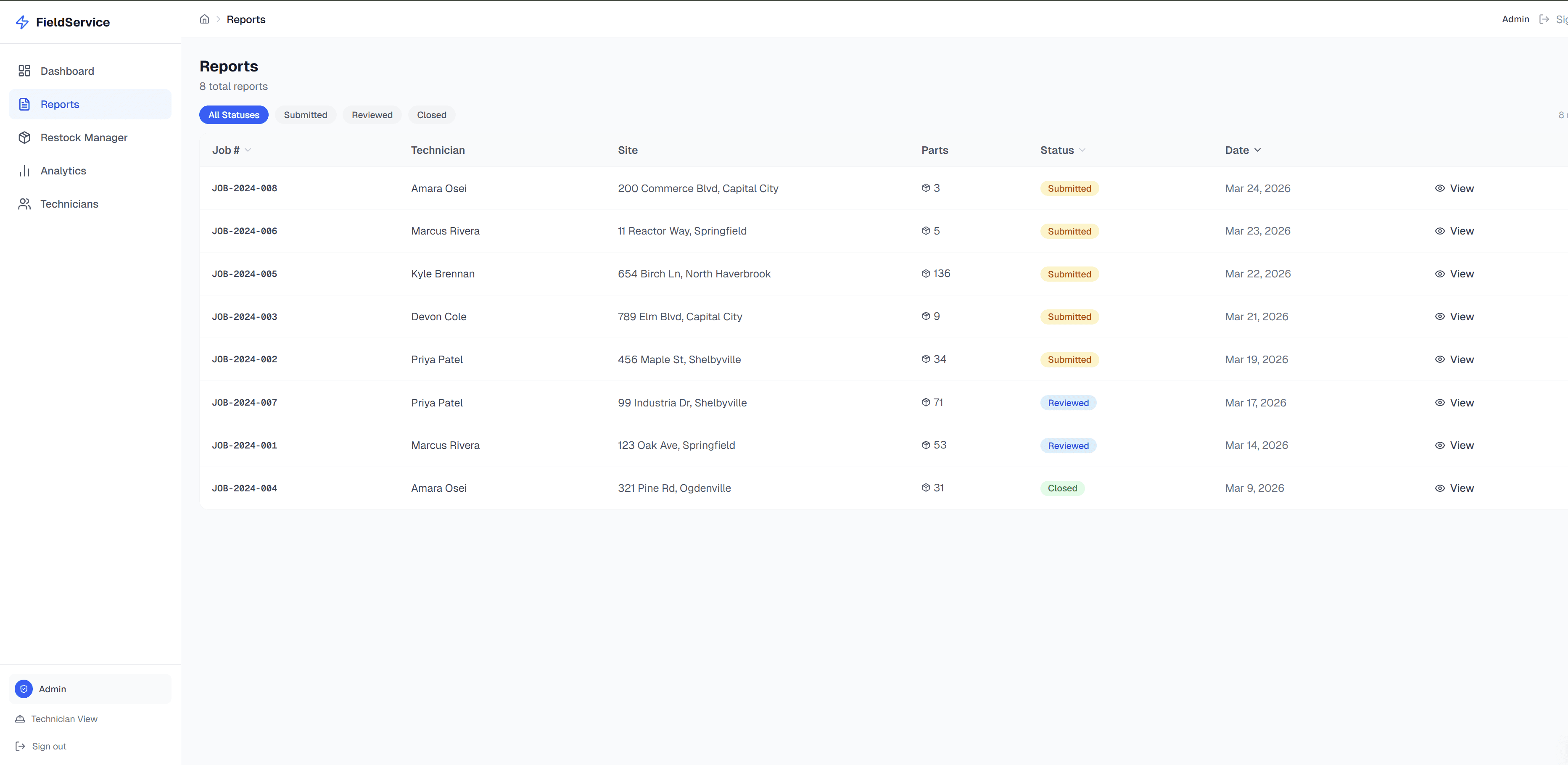Click the Technicians people icon
1568x765 pixels.
[24, 204]
